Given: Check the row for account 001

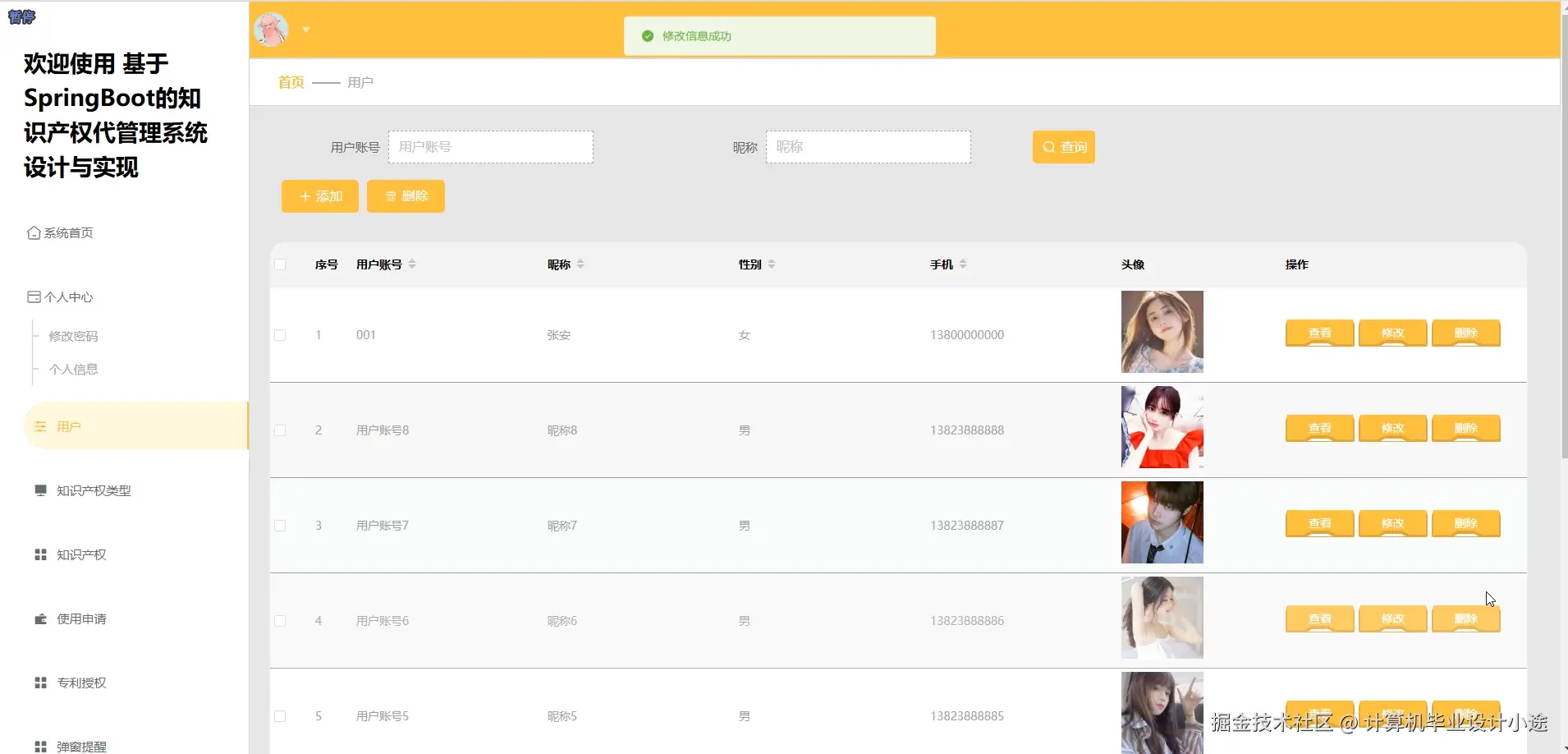Looking at the screenshot, I should coord(280,335).
